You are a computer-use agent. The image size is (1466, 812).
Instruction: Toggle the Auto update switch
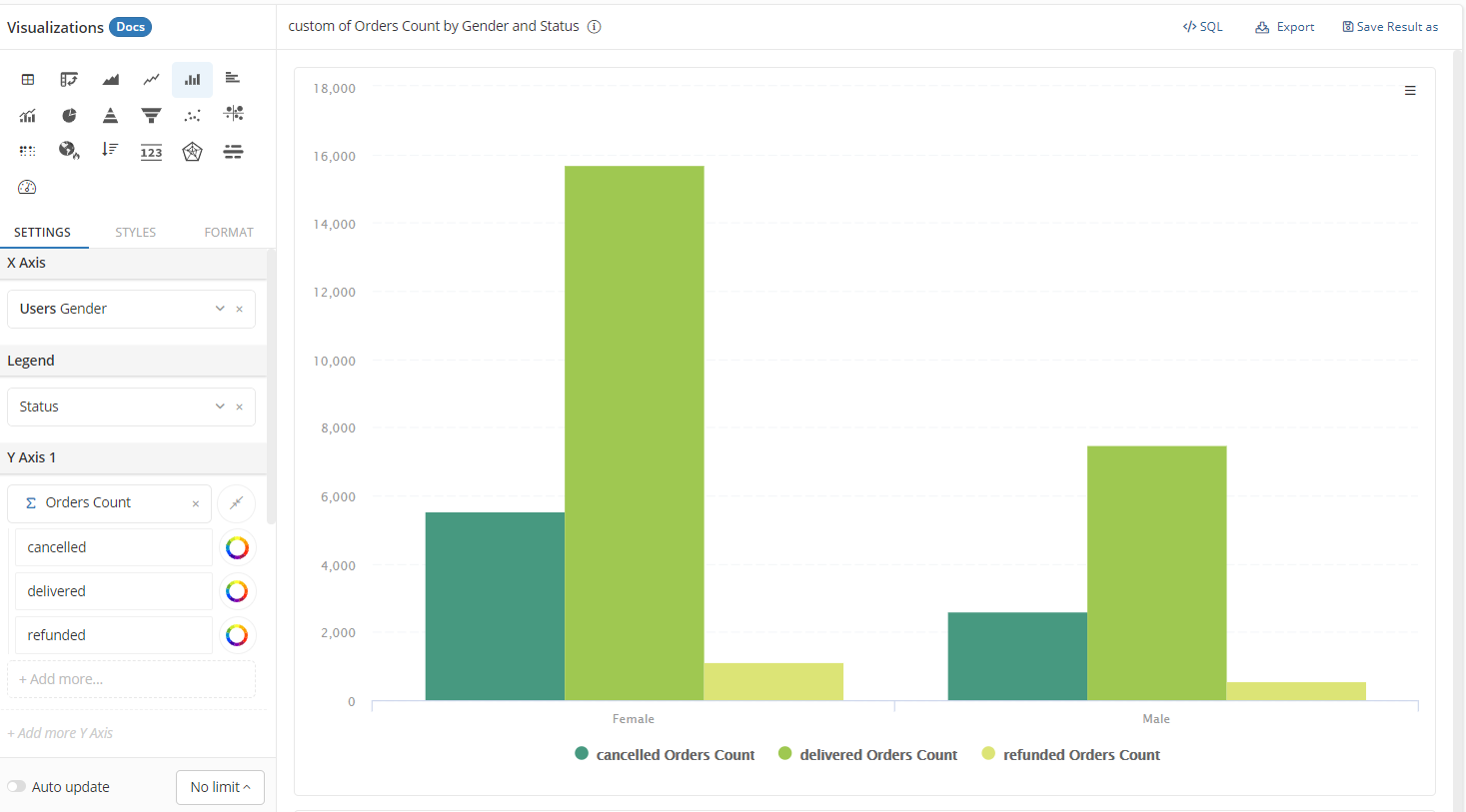click(17, 787)
